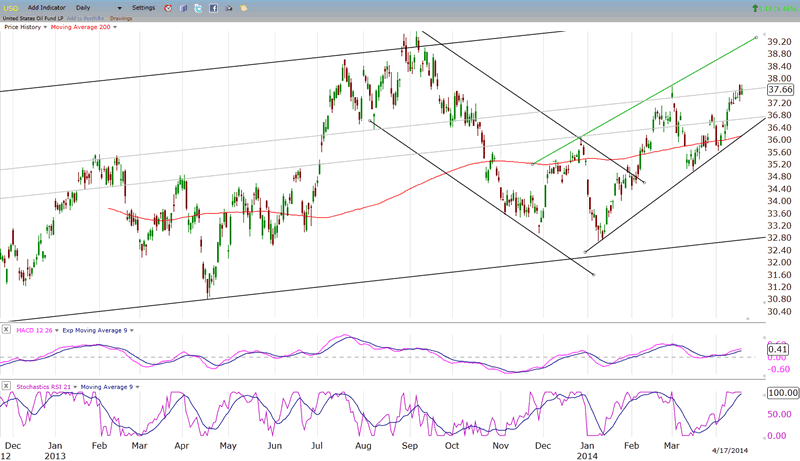
Task: Click the Stochastics value label 100.00
Action: coord(783,393)
